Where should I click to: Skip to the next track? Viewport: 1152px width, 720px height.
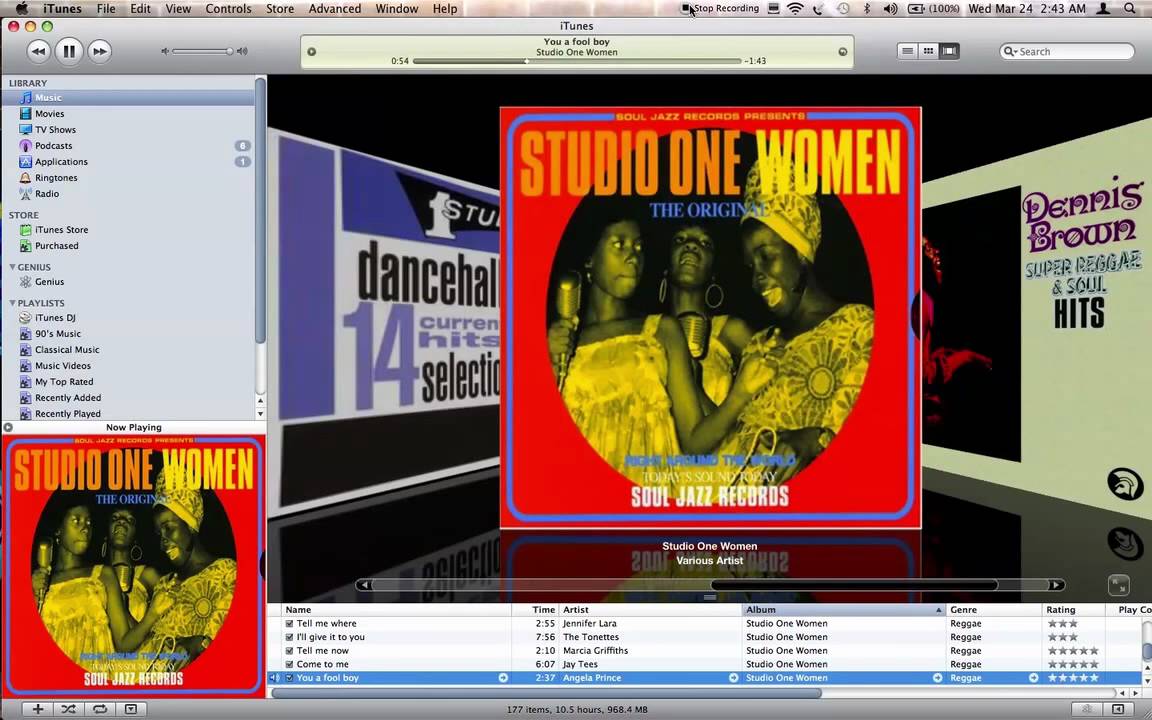click(x=99, y=51)
